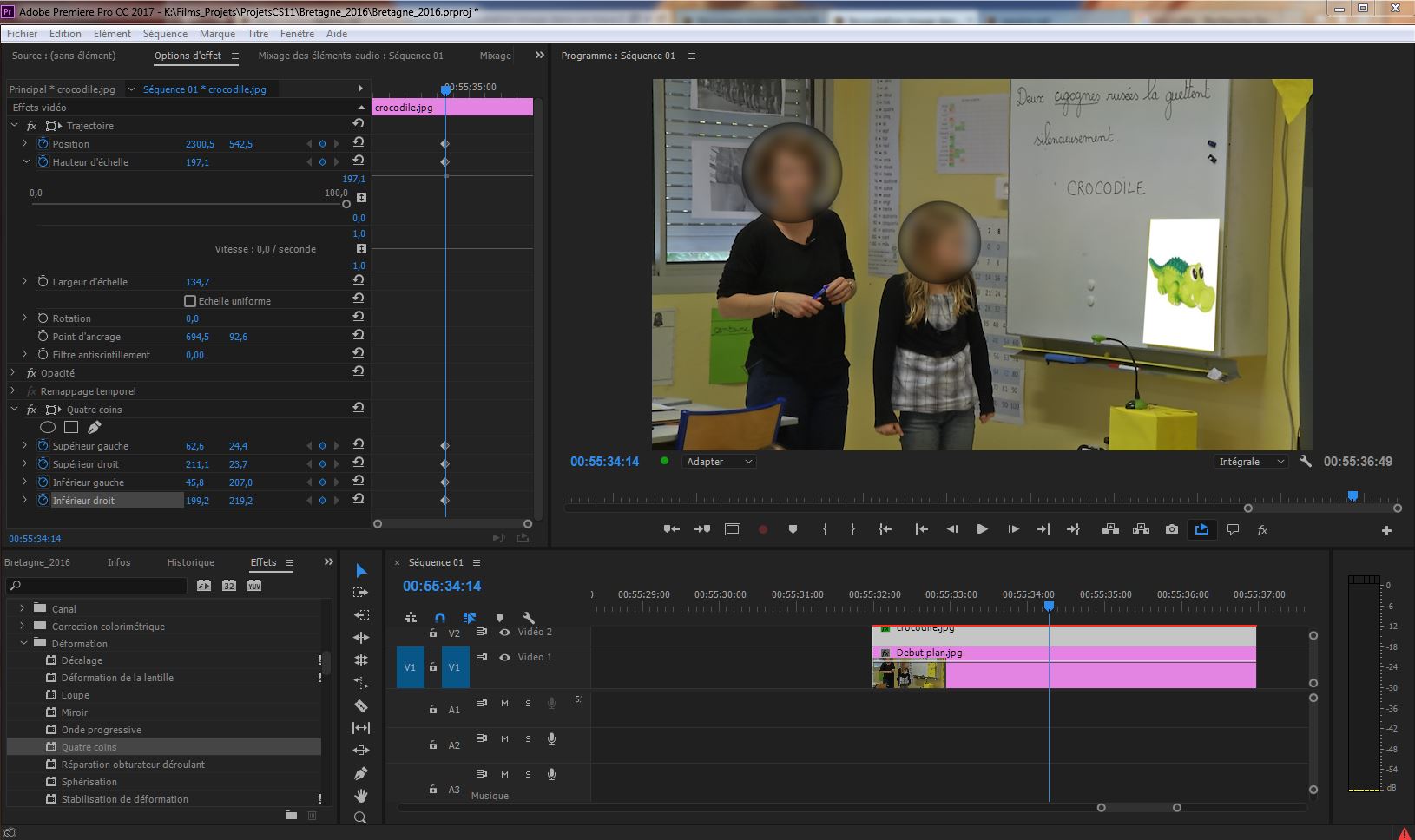Image resolution: width=1415 pixels, height=840 pixels.
Task: Switch to the Historique tab
Action: tap(190, 562)
